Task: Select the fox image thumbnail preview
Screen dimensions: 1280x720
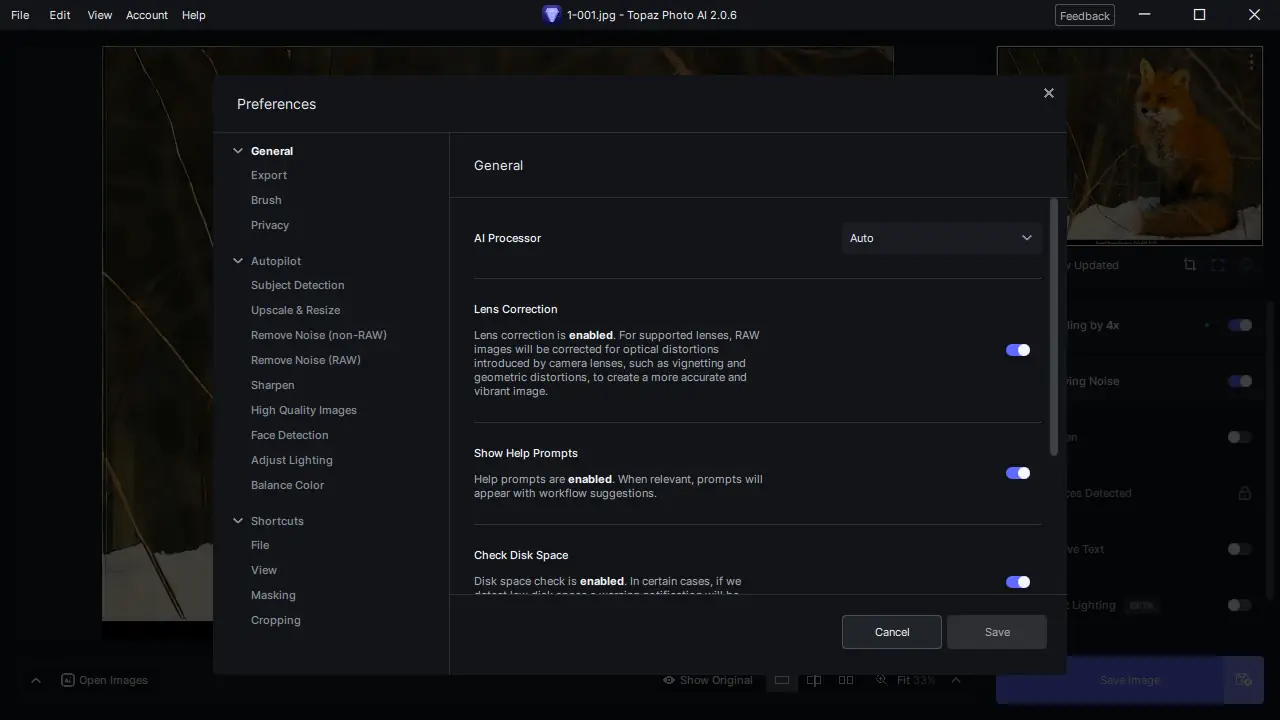Action: (1130, 144)
